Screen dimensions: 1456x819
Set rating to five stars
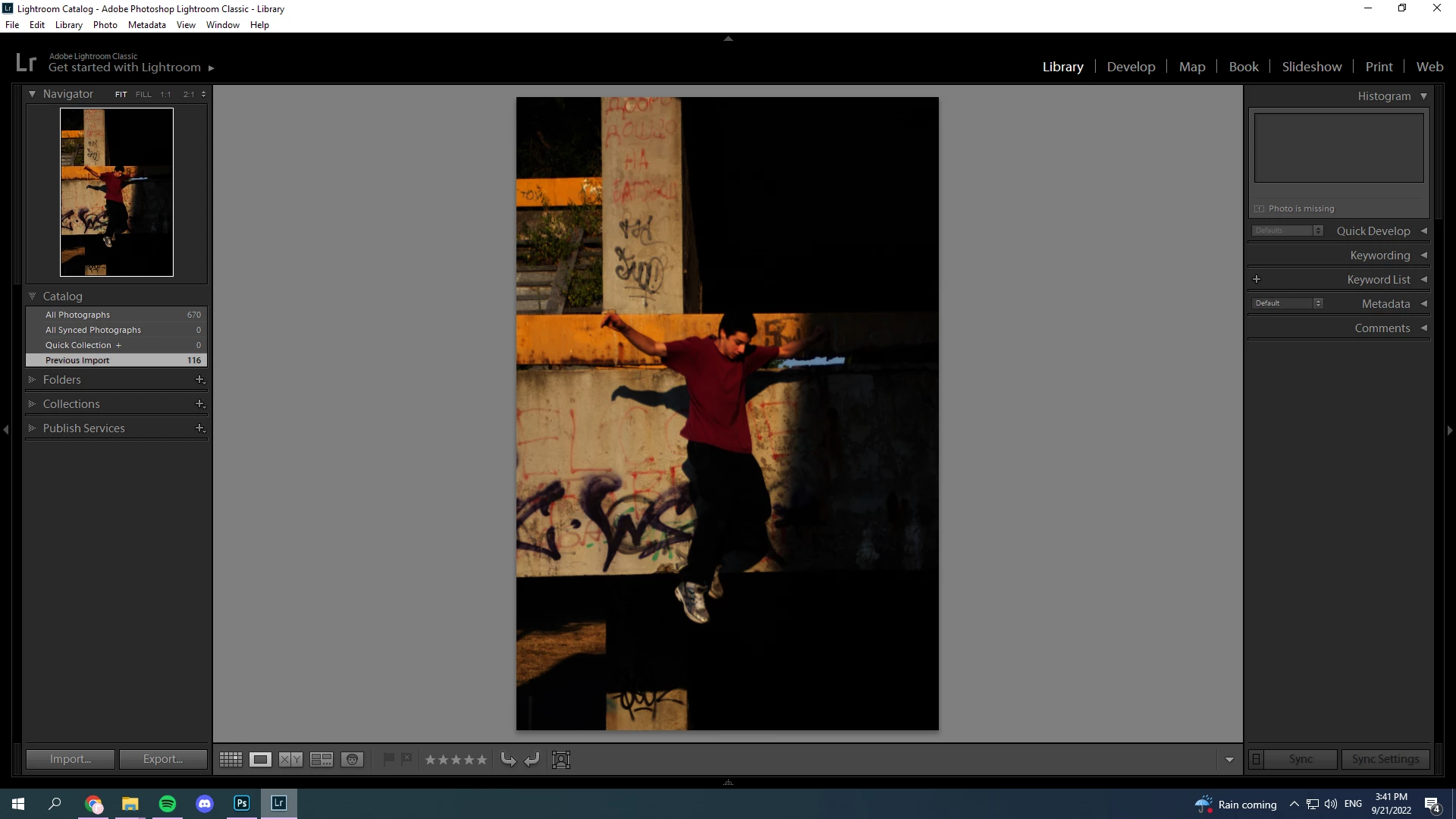click(482, 759)
